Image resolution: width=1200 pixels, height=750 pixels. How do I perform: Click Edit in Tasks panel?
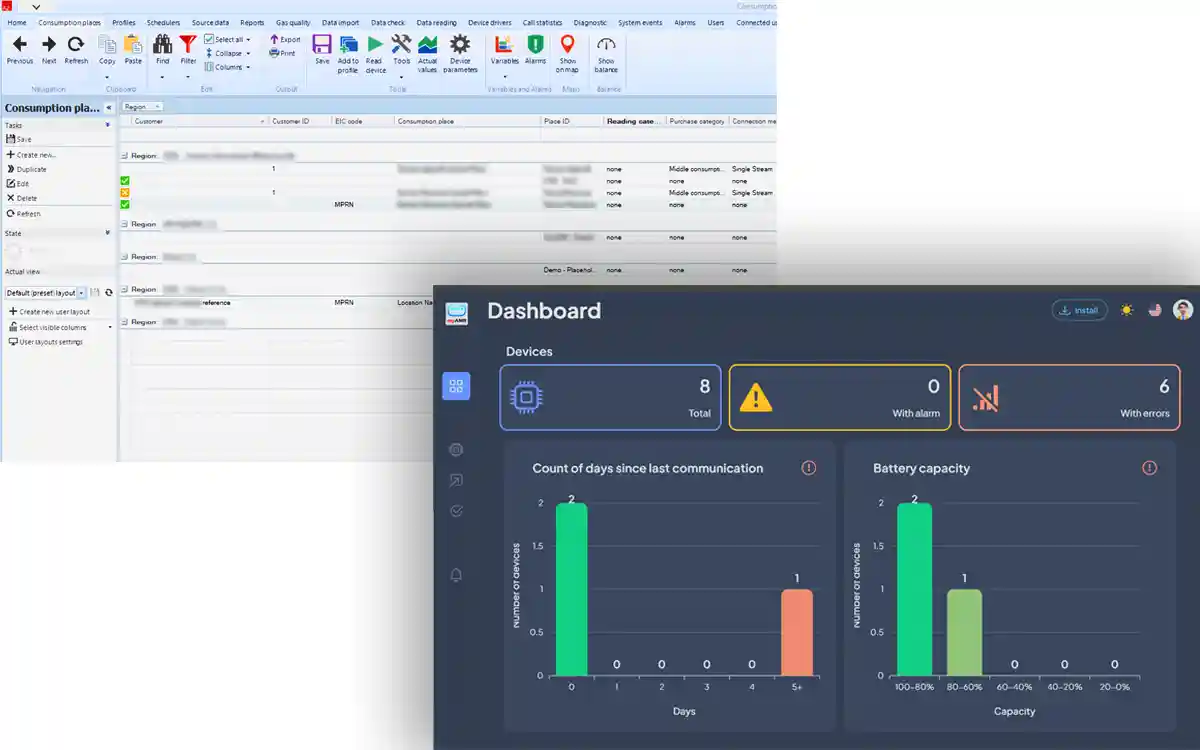coord(18,184)
